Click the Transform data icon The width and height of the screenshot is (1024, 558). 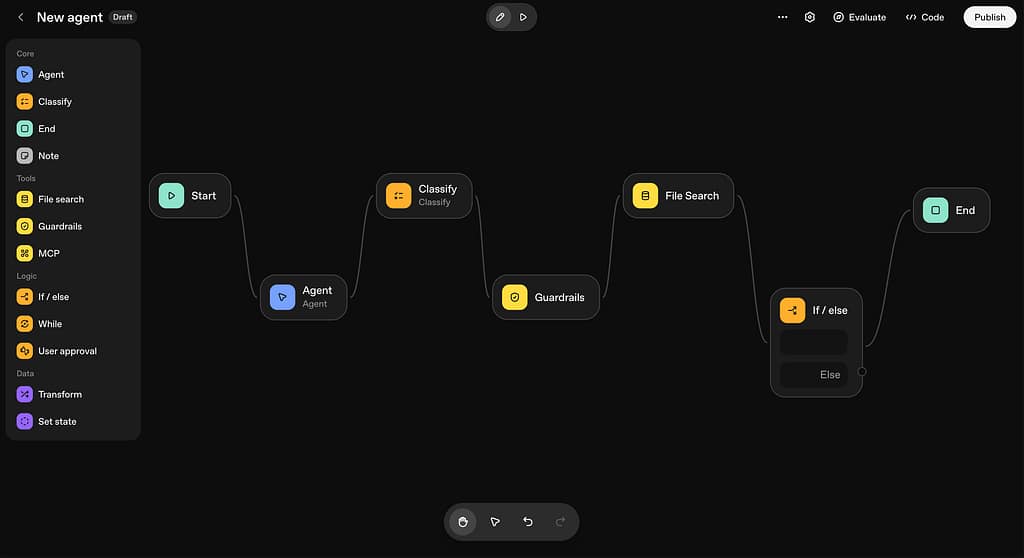[25, 394]
